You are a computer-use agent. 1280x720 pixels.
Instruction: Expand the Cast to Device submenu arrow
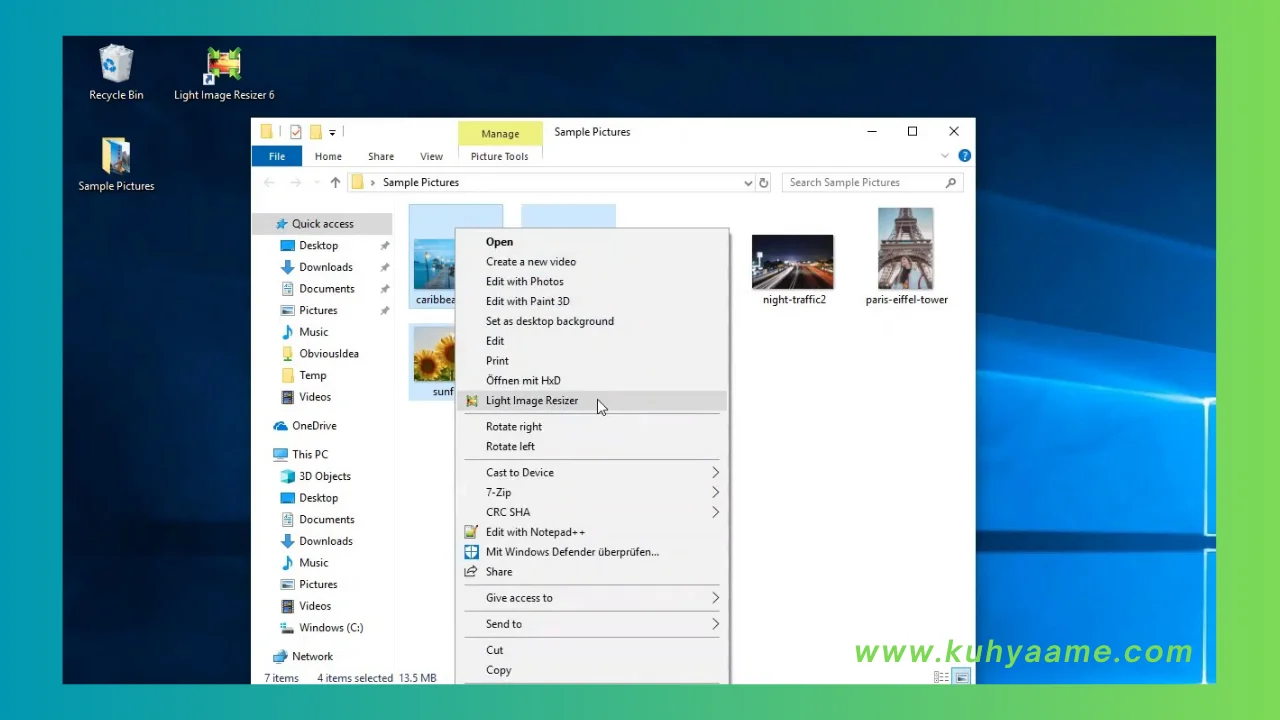coord(715,473)
